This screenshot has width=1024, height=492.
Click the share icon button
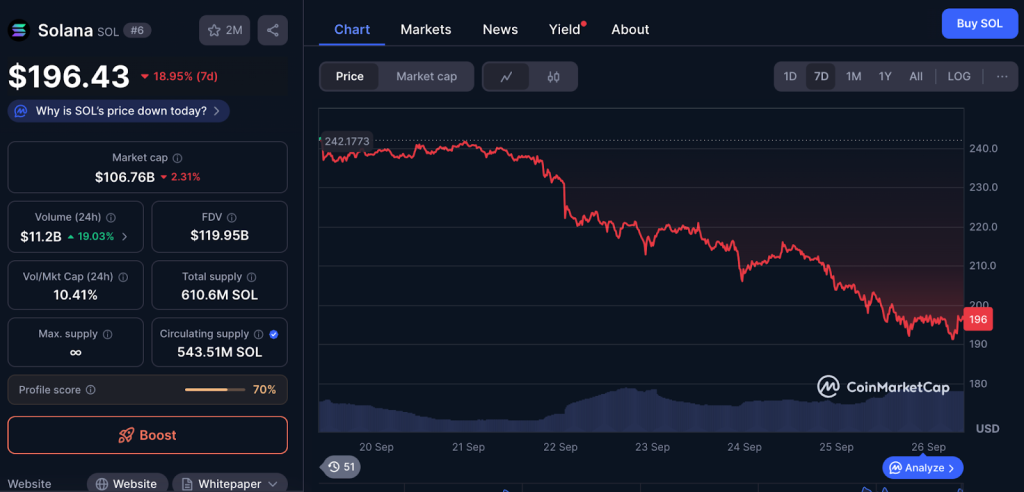[272, 30]
